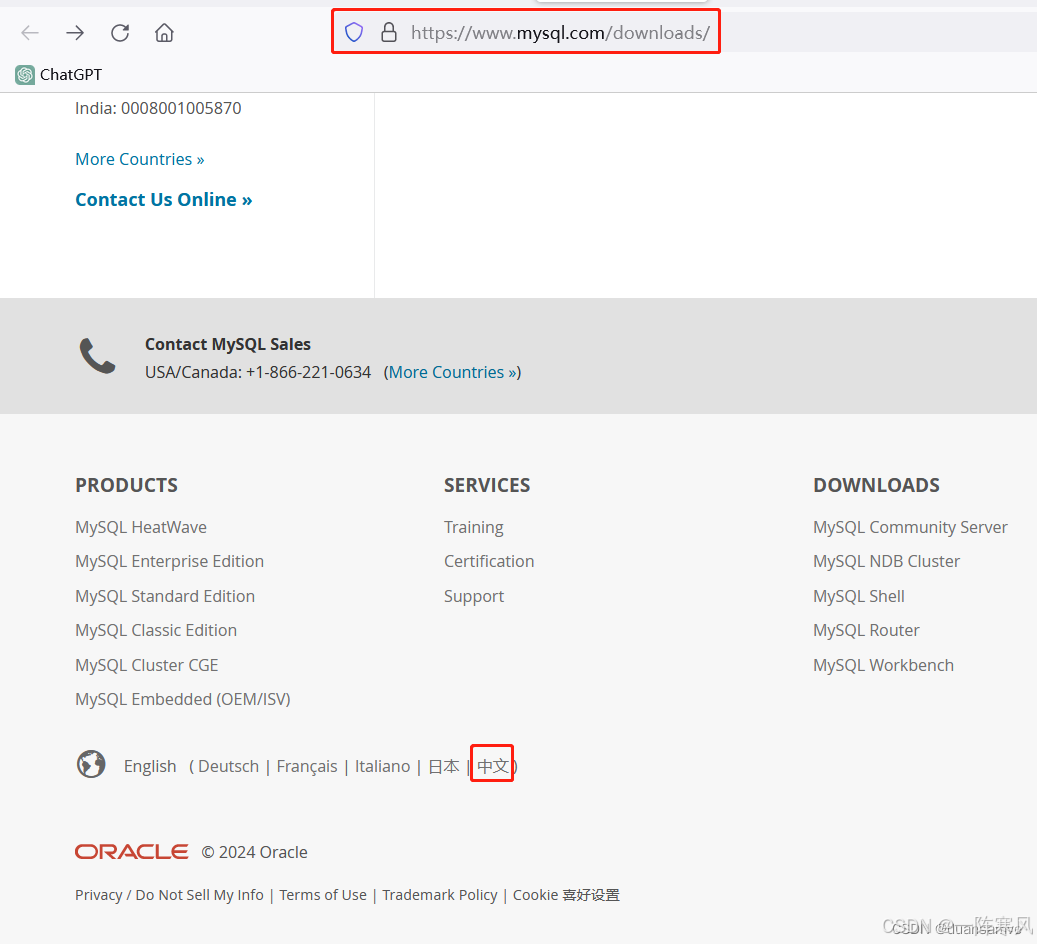This screenshot has height=944, width=1037.
Task: Open MySQL NDB Cluster download link
Action: [x=886, y=562]
